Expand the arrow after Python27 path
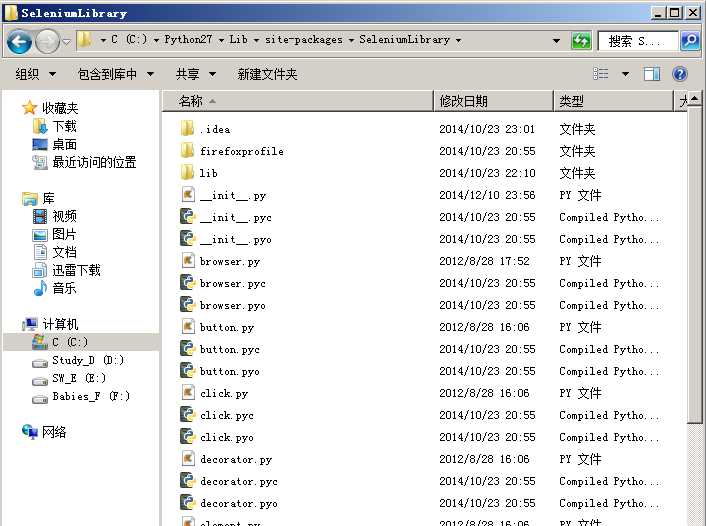This screenshot has height=526, width=706. pyautogui.click(x=221, y=40)
